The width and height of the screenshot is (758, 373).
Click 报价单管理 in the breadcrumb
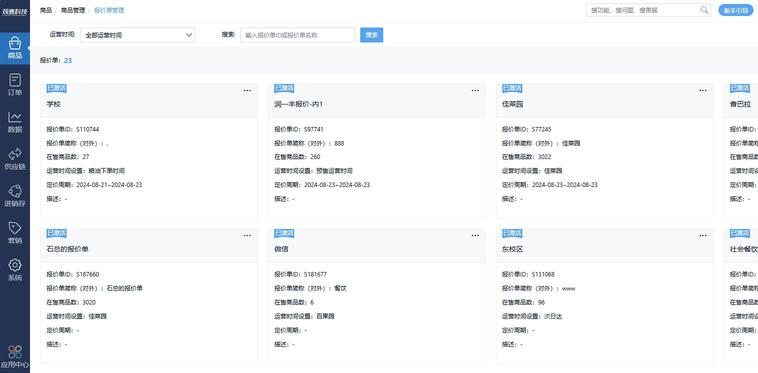(109, 10)
